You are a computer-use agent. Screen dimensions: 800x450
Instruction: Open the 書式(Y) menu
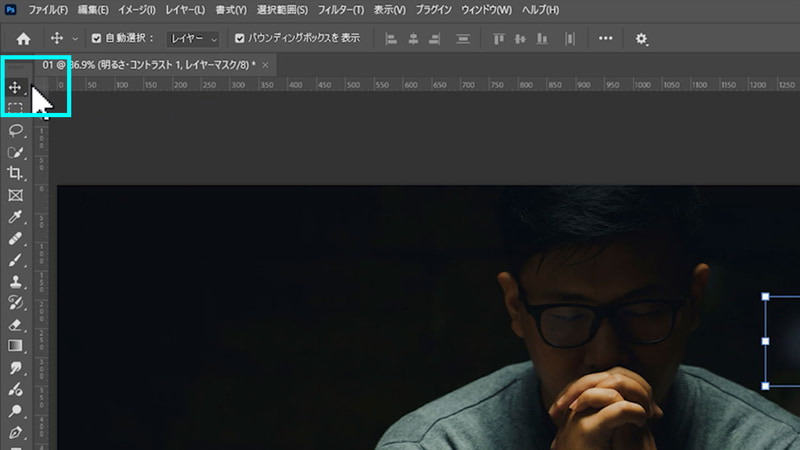(x=231, y=10)
